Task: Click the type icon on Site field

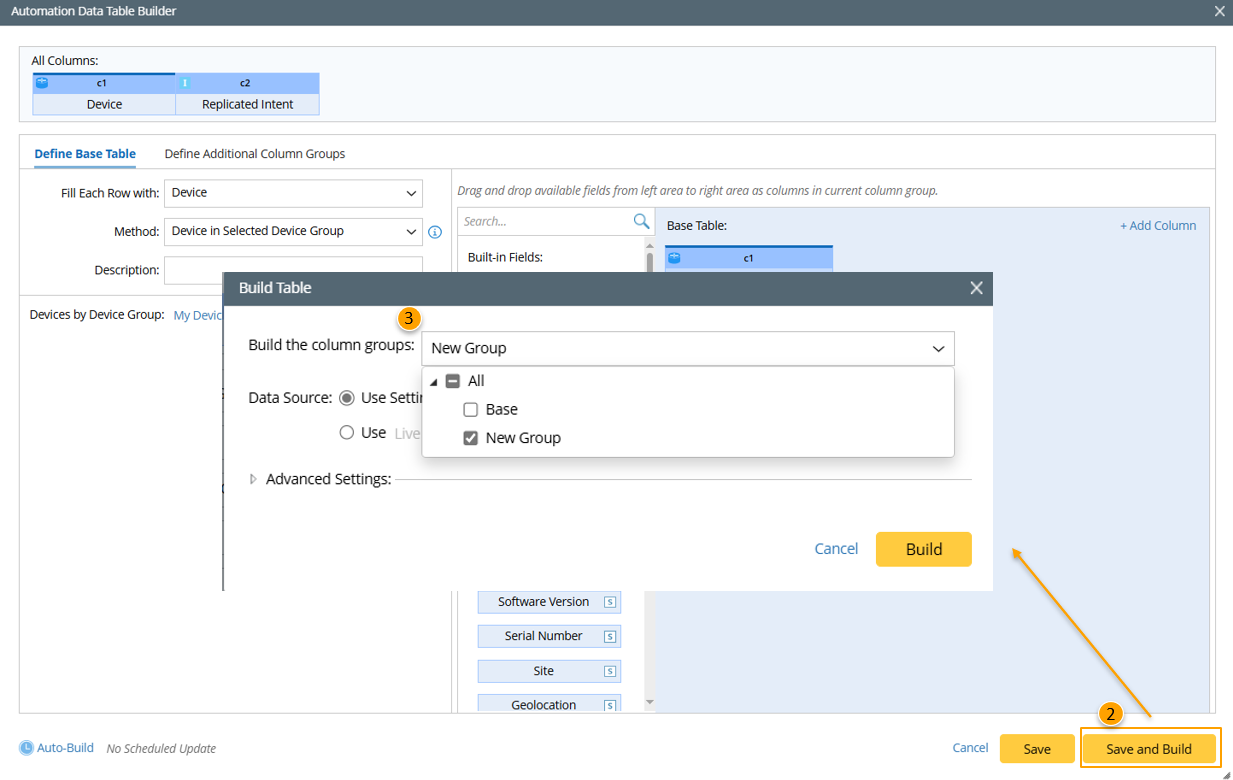Action: pos(610,671)
